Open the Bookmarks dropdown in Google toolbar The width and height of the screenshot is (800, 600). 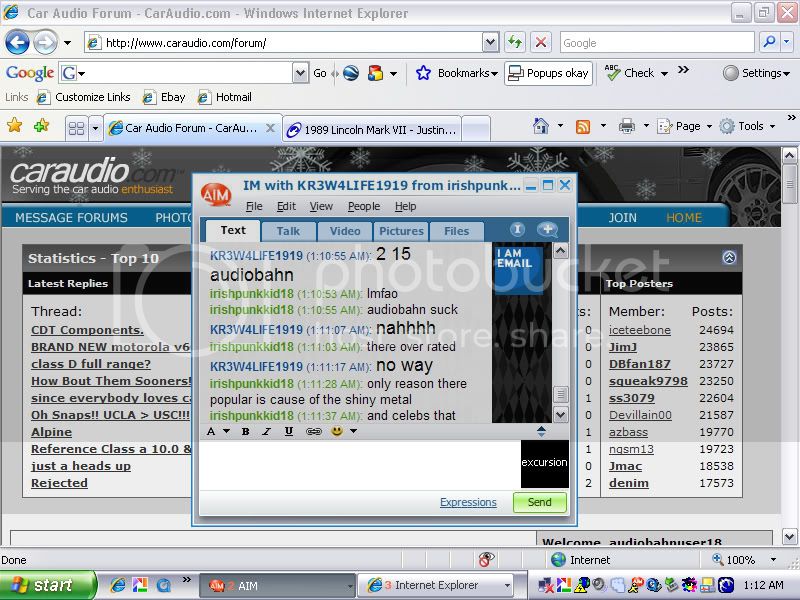pos(494,74)
